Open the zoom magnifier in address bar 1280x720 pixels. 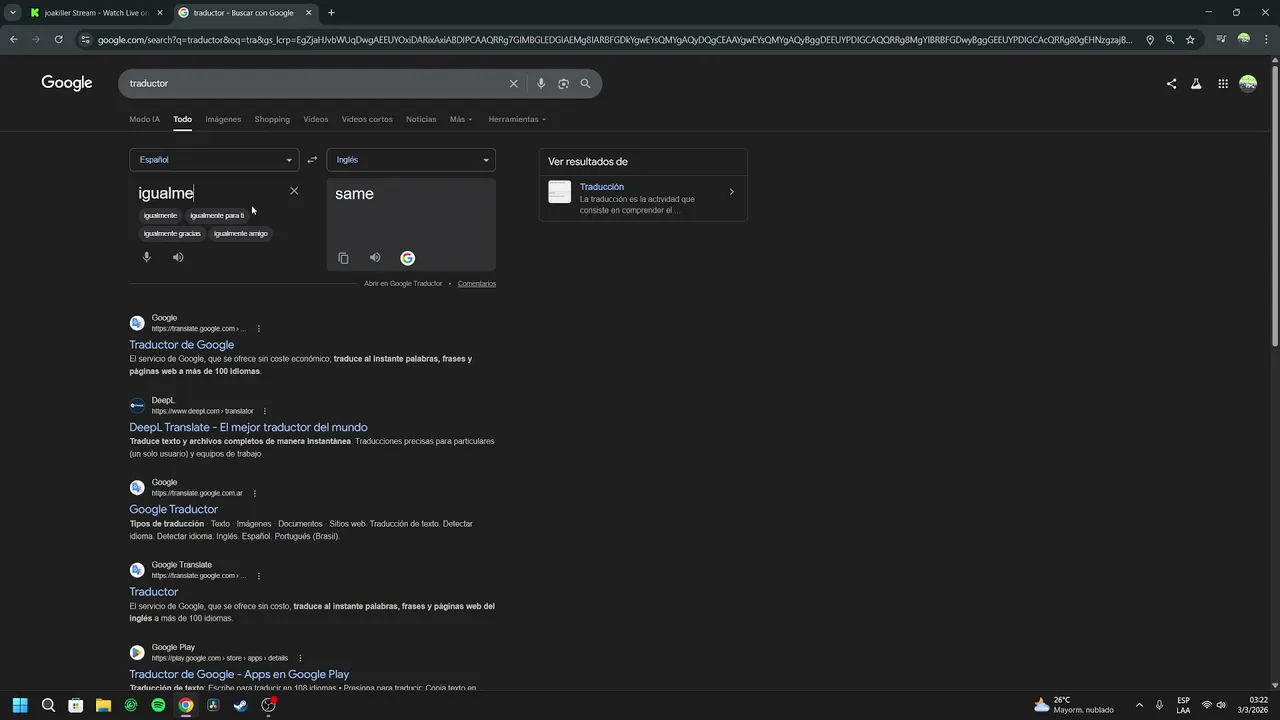pos(1170,40)
